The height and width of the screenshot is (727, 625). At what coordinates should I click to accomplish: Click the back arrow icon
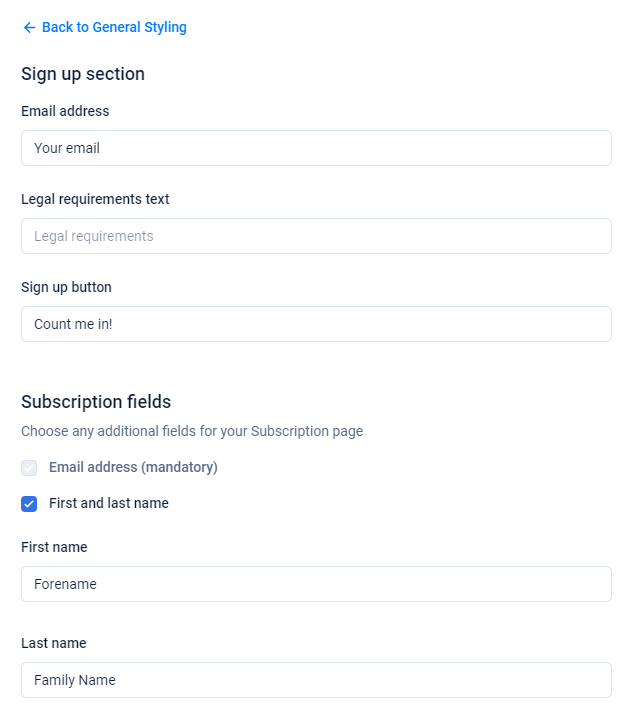point(29,28)
